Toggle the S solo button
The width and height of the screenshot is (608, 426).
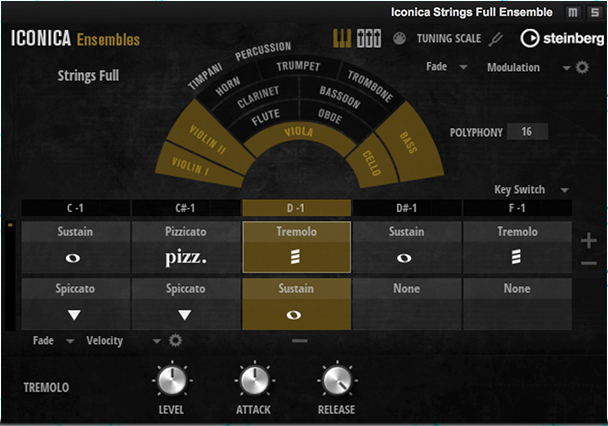pyautogui.click(x=594, y=12)
